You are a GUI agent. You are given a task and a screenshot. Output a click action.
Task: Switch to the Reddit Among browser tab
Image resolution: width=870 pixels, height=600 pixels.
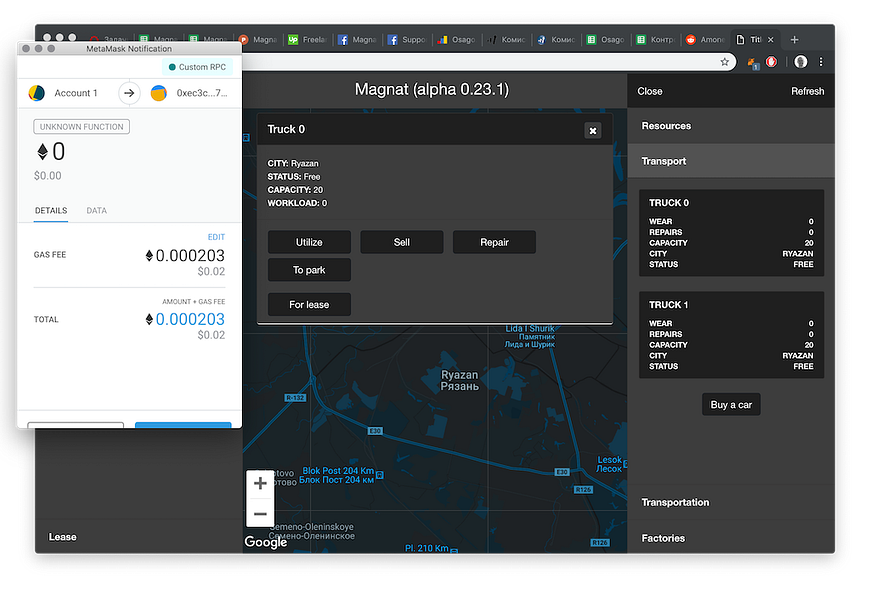tap(705, 39)
